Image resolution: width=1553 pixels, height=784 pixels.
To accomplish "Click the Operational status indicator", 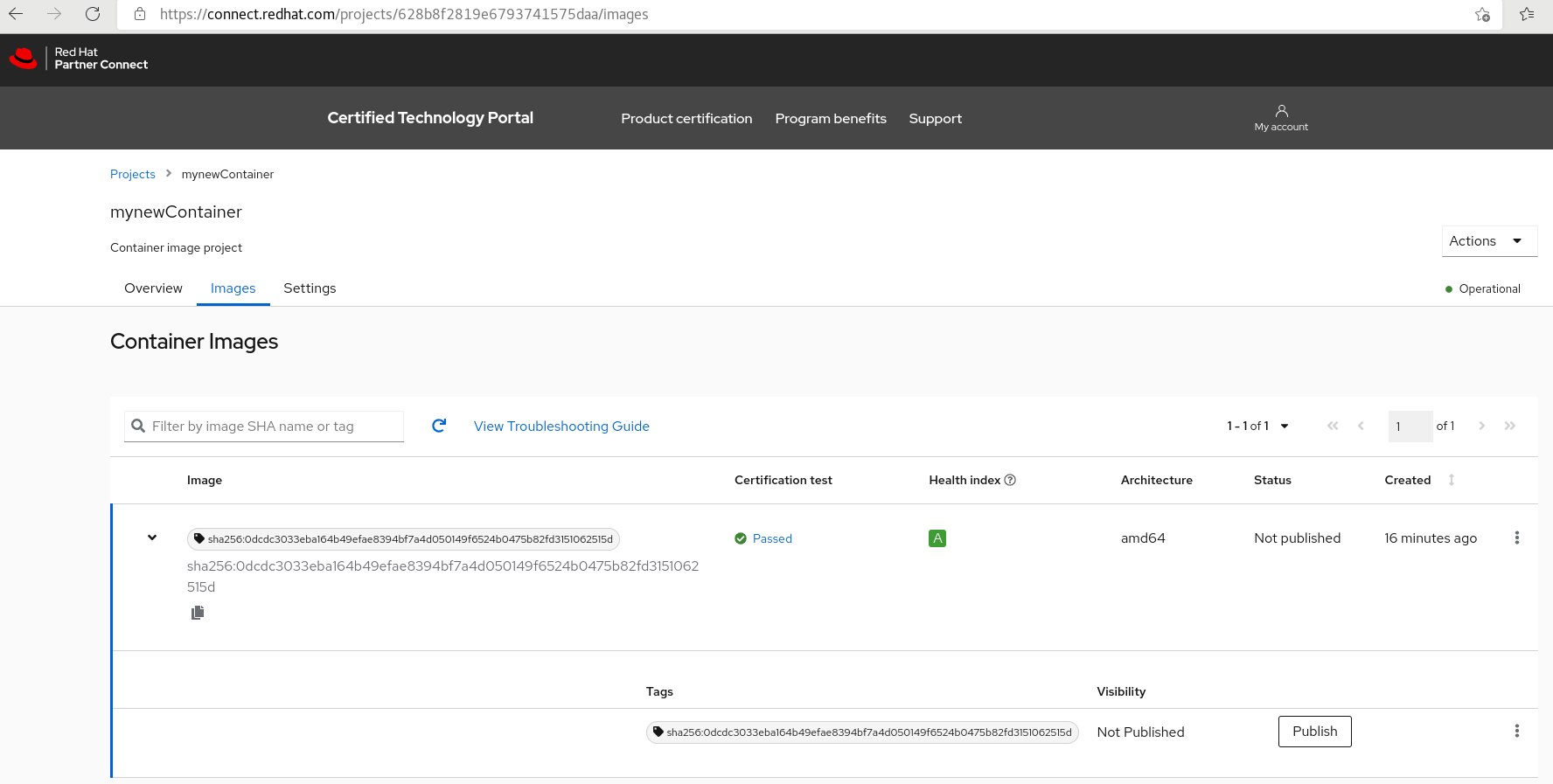I will coord(1483,288).
